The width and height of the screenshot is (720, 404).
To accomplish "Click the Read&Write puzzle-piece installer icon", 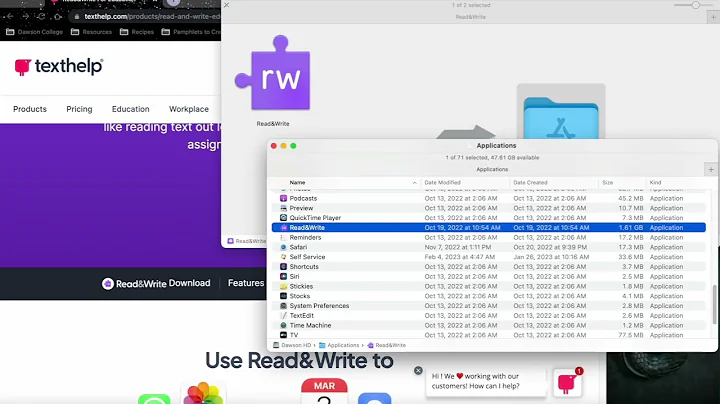I will click(273, 73).
